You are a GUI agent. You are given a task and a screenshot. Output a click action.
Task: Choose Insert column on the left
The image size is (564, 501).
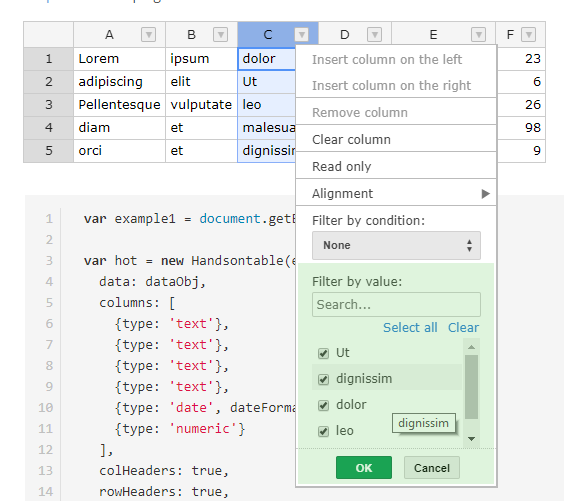(x=396, y=59)
